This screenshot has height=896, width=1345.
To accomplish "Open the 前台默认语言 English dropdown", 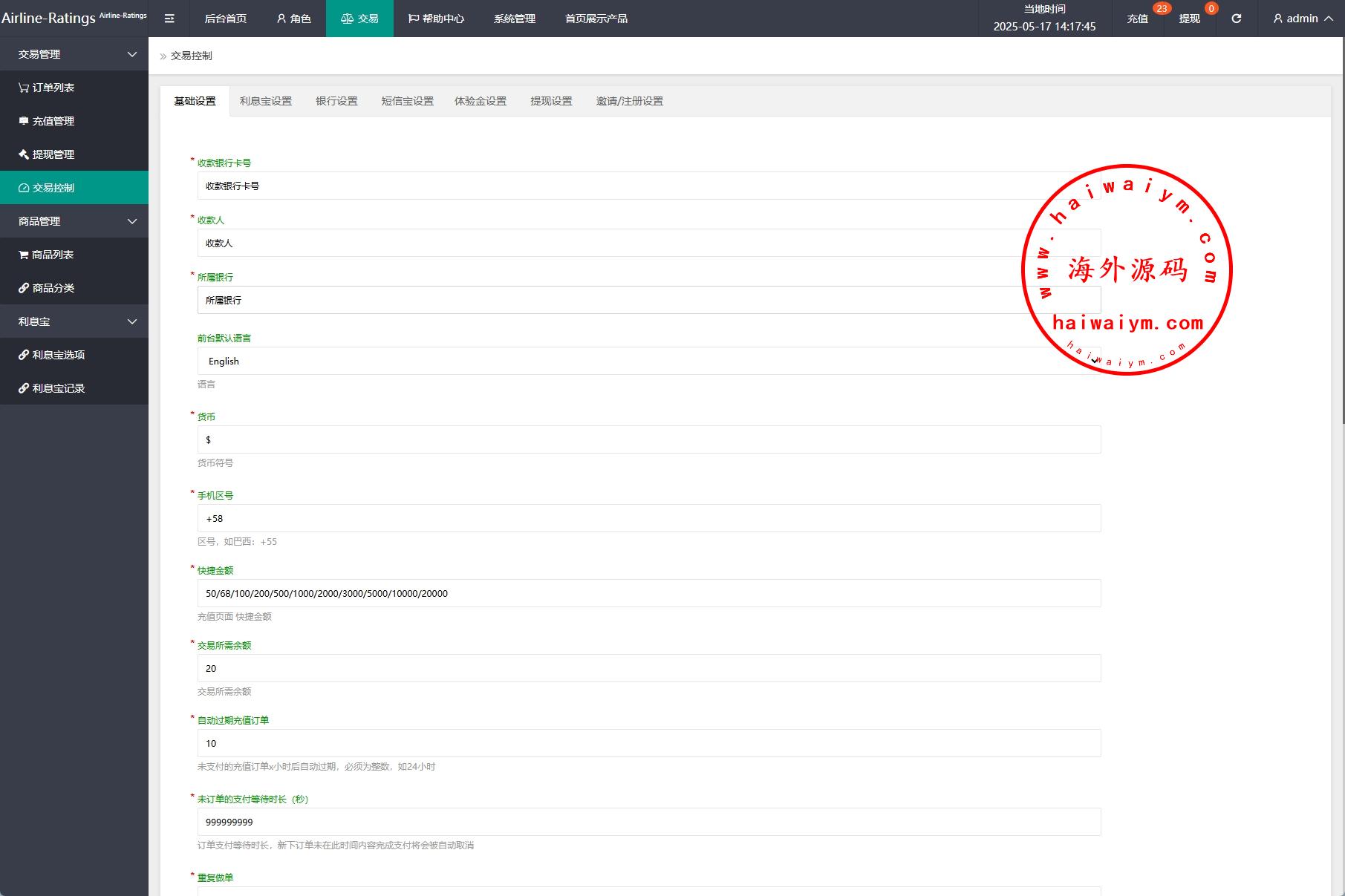I will point(648,361).
